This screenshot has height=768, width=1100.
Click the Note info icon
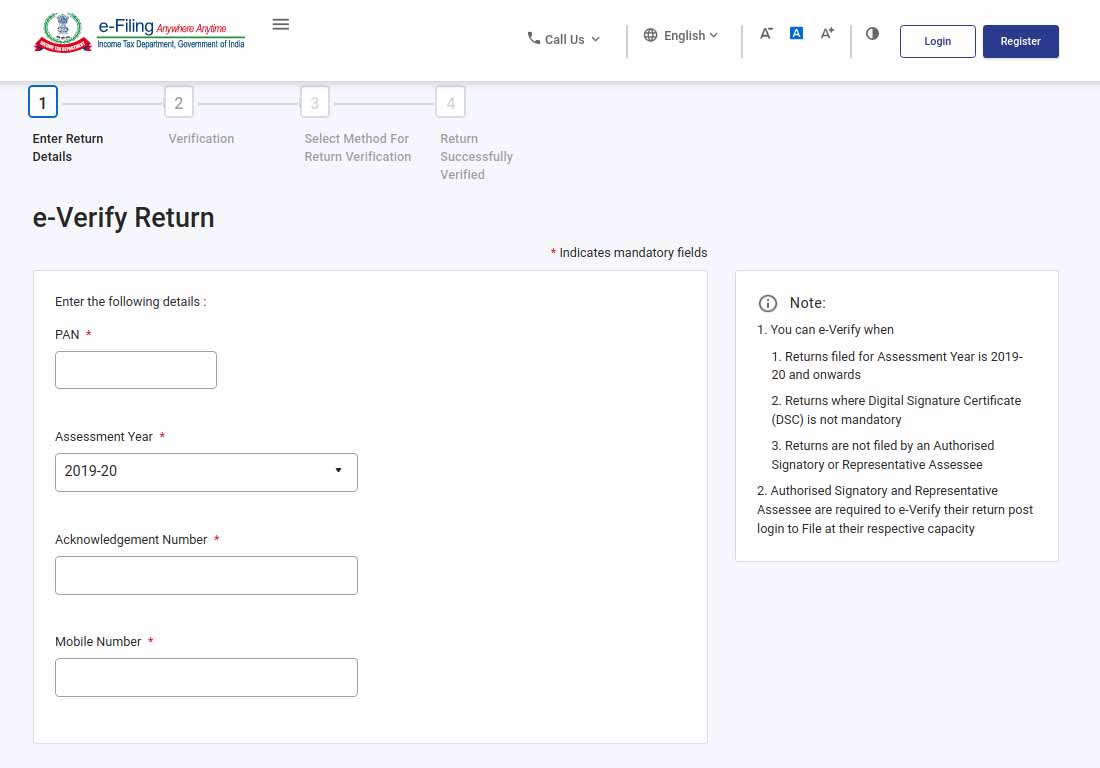pos(768,303)
